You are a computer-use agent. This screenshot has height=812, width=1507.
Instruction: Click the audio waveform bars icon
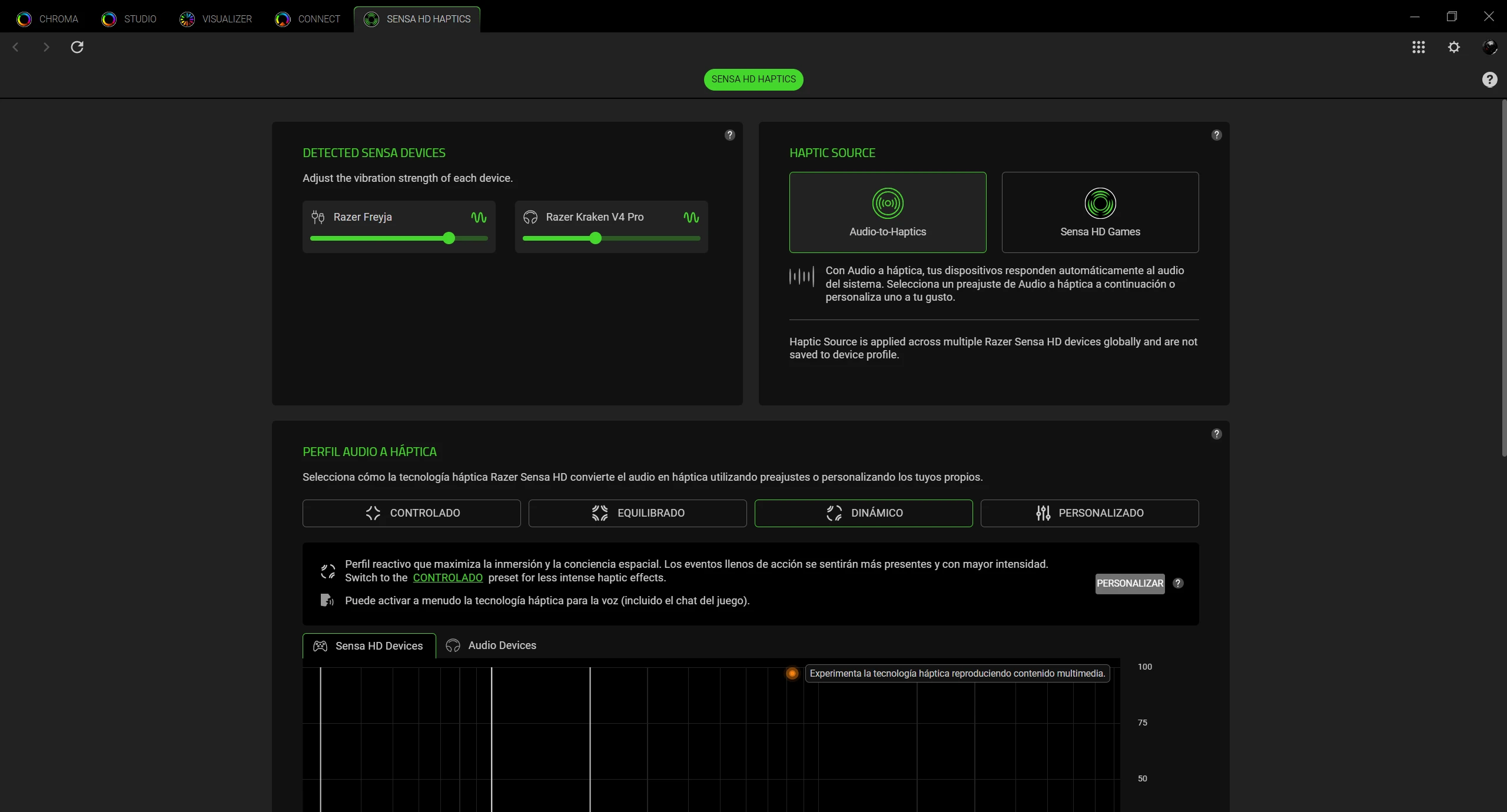click(x=802, y=276)
